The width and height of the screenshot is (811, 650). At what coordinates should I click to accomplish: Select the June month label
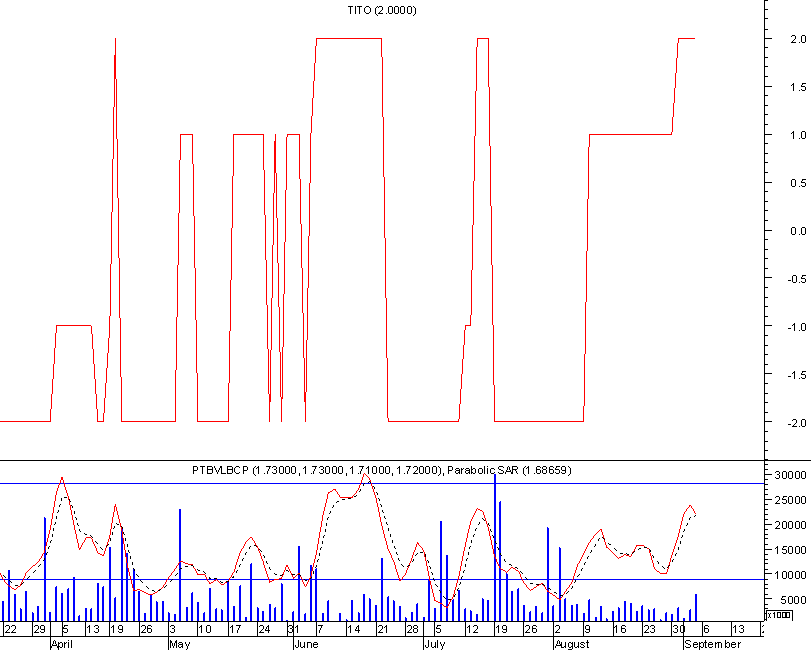click(x=306, y=644)
